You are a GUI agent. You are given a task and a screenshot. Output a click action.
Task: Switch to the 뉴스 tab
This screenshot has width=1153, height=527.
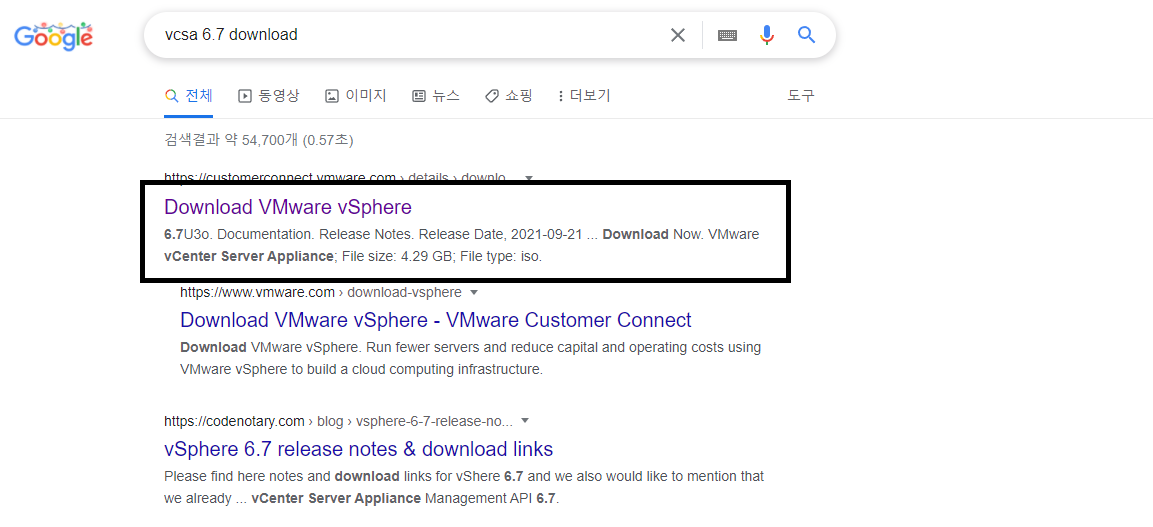pyautogui.click(x=436, y=96)
